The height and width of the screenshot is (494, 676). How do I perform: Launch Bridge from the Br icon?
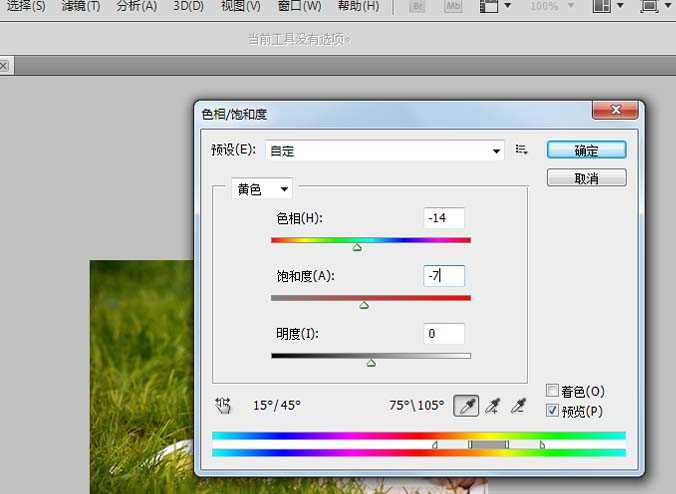pos(417,6)
